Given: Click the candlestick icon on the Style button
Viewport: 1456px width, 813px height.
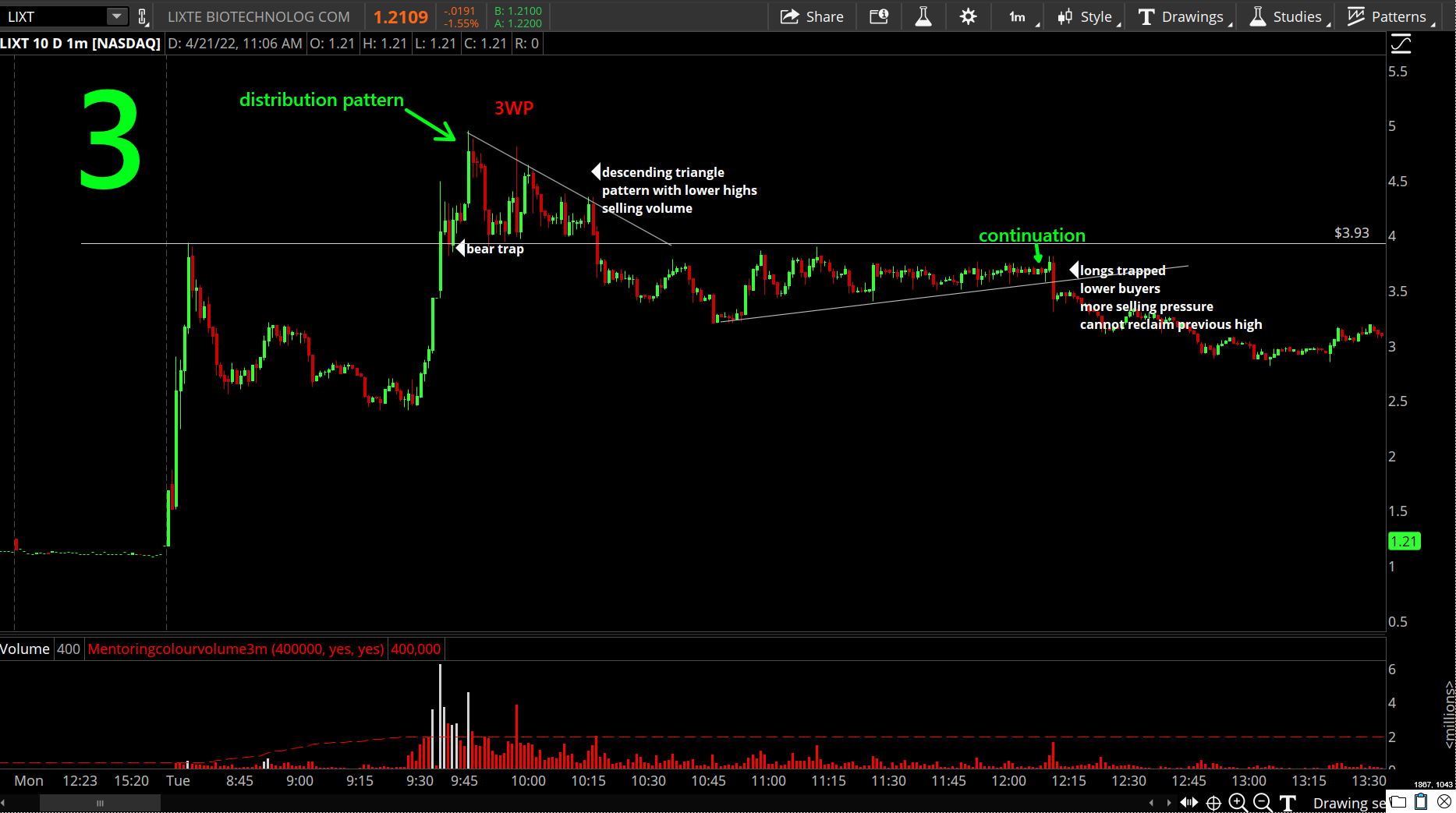Looking at the screenshot, I should pos(1067,16).
